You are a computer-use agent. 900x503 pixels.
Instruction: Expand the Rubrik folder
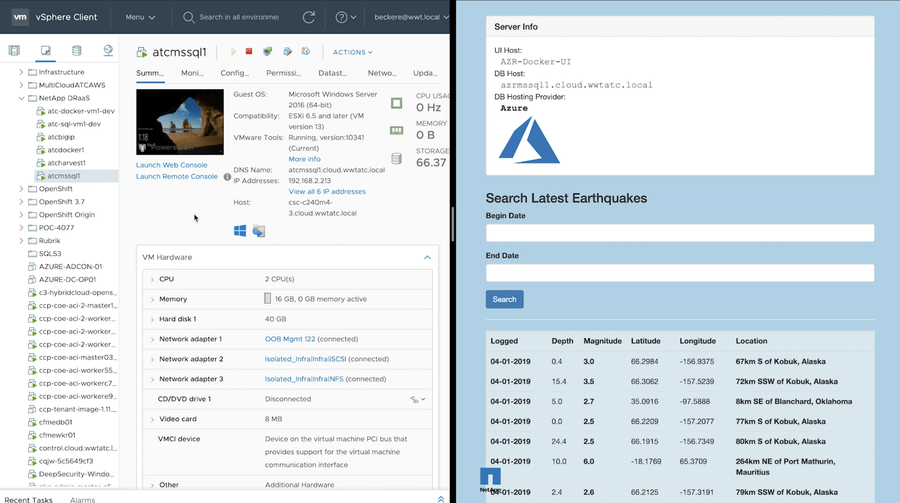[21, 241]
